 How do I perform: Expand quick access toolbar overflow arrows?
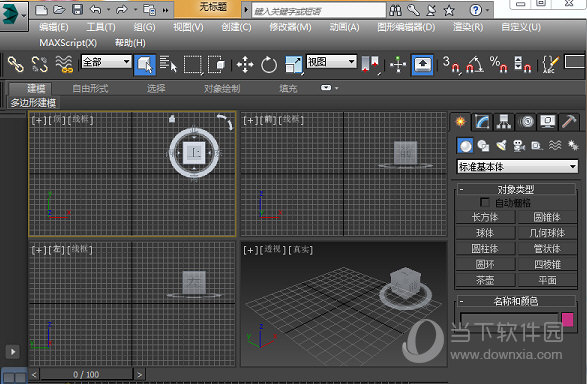tap(165, 10)
